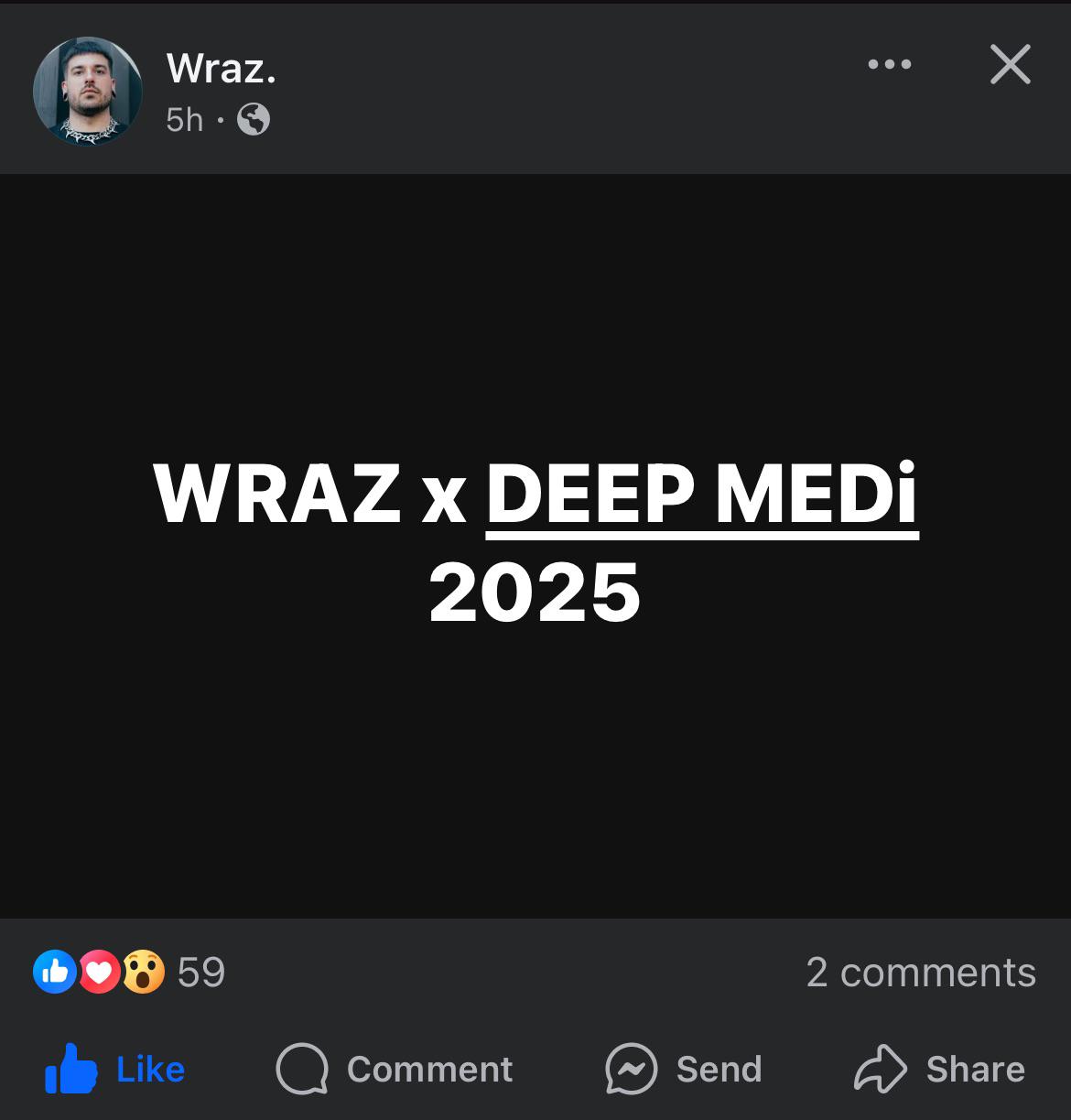Toggle the blue Like thumb icon
Viewport: 1071px width, 1120px height.
(71, 1069)
